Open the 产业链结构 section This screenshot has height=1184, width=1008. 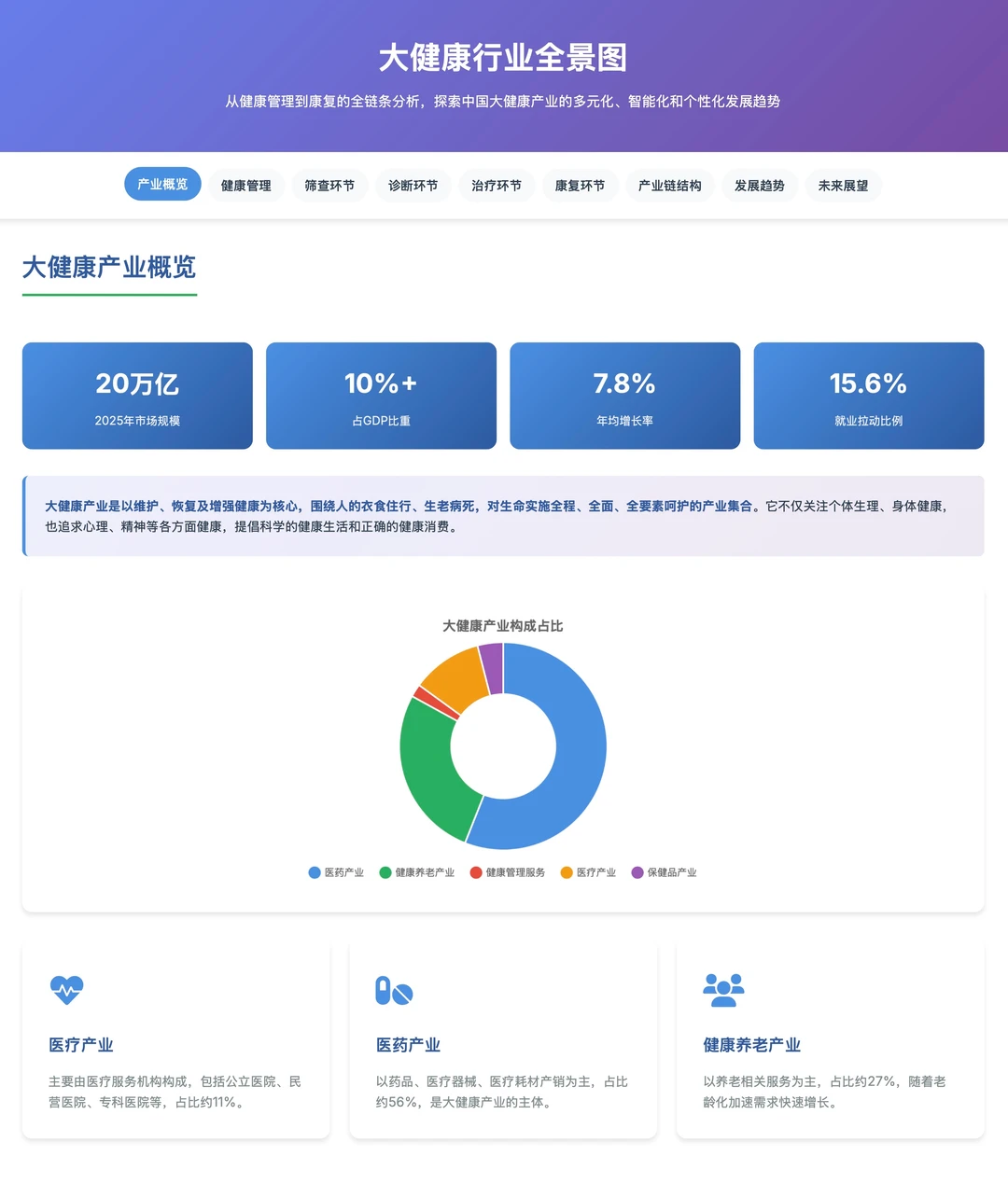click(x=669, y=185)
